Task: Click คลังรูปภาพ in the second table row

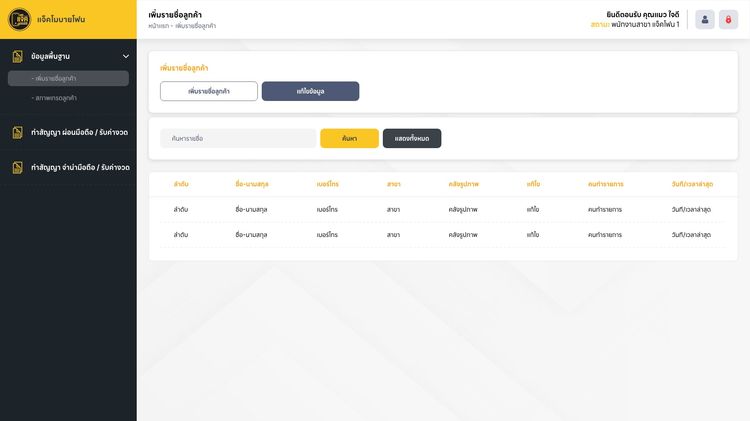Action: pos(463,234)
